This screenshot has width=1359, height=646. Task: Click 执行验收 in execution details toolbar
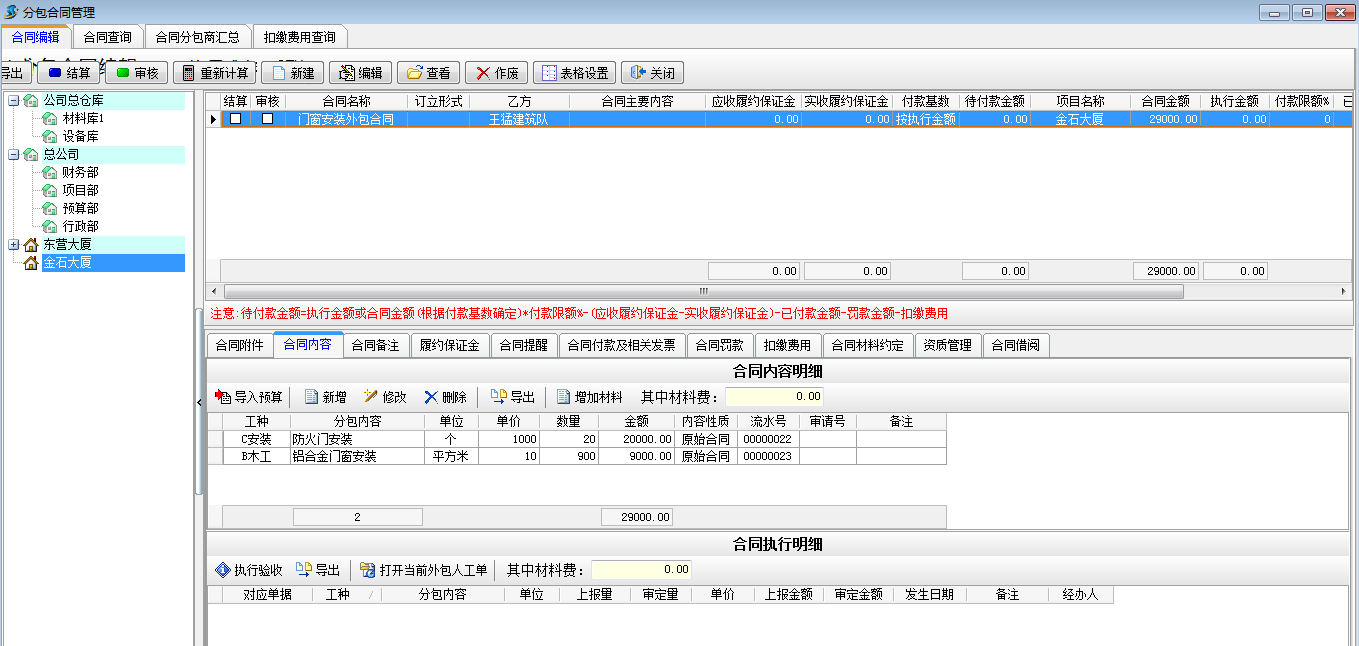tap(249, 570)
